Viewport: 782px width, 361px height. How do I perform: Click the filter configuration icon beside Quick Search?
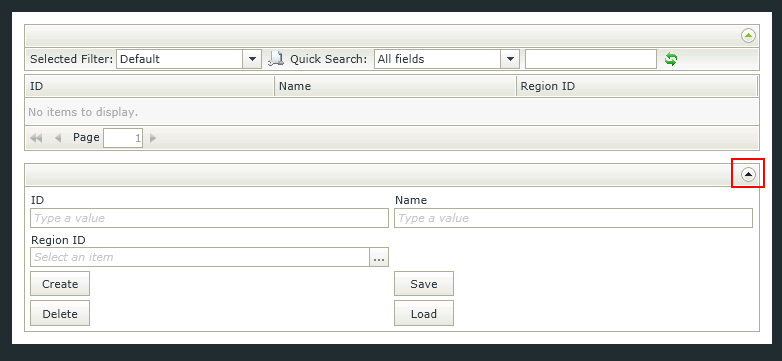point(275,59)
